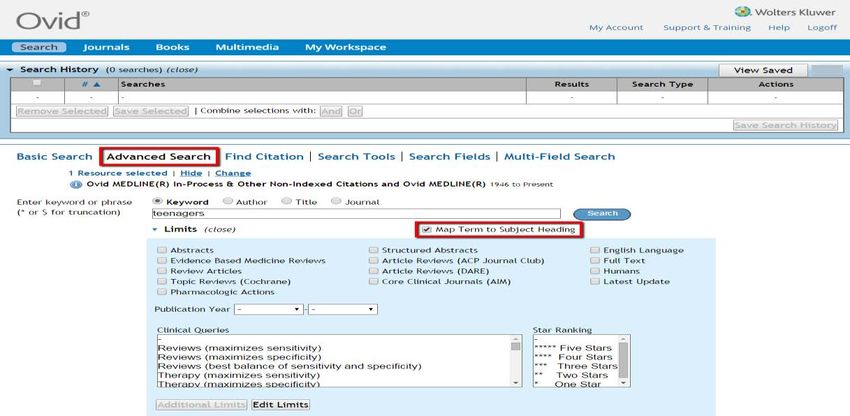Viewport: 850px width, 416px height.
Task: Select Reviews (maximizes sensitivity) query
Action: coord(240,348)
